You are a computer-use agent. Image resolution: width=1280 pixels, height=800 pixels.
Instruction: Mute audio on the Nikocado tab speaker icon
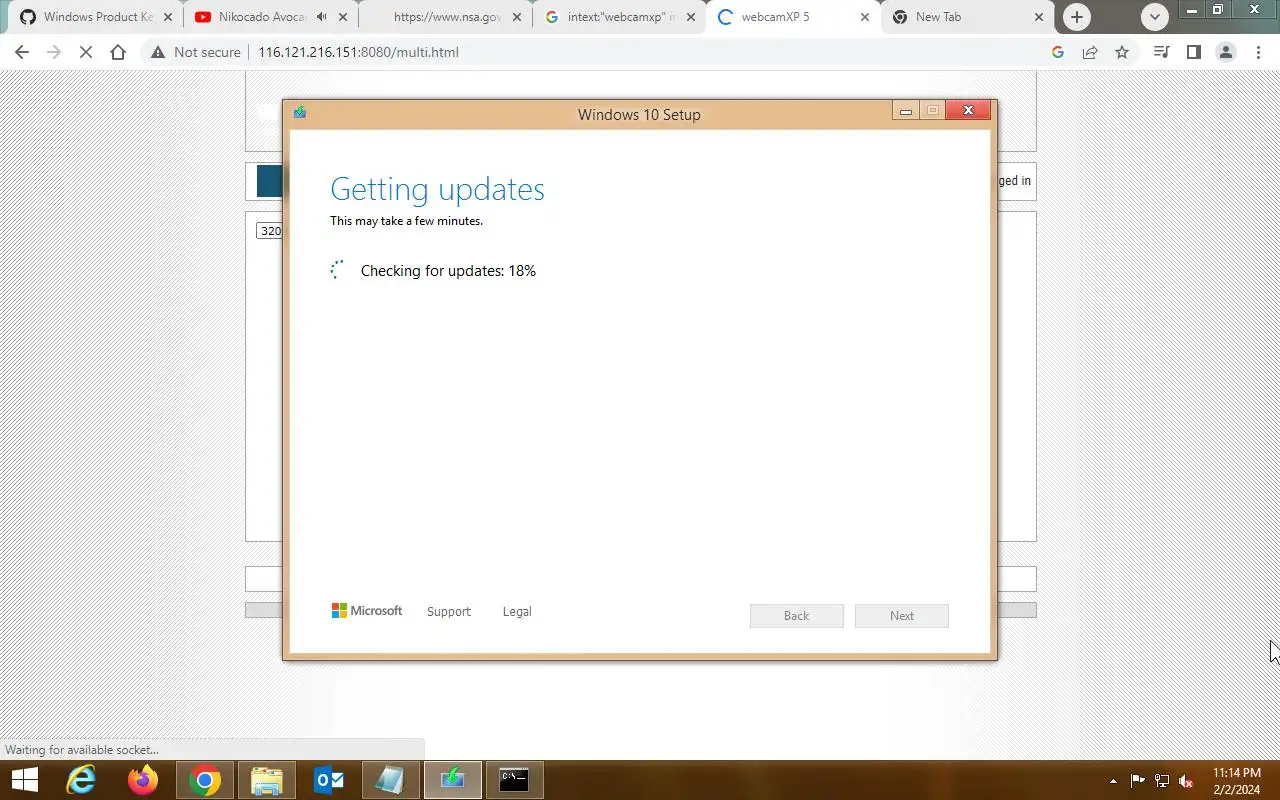point(322,17)
